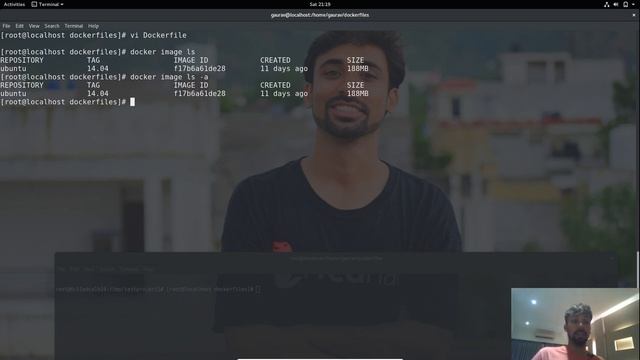Open the File menu
The height and width of the screenshot is (360, 640).
click(6, 26)
